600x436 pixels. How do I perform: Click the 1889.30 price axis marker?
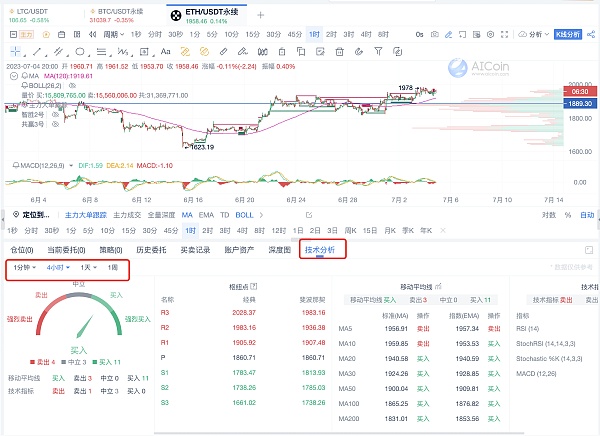coord(580,103)
